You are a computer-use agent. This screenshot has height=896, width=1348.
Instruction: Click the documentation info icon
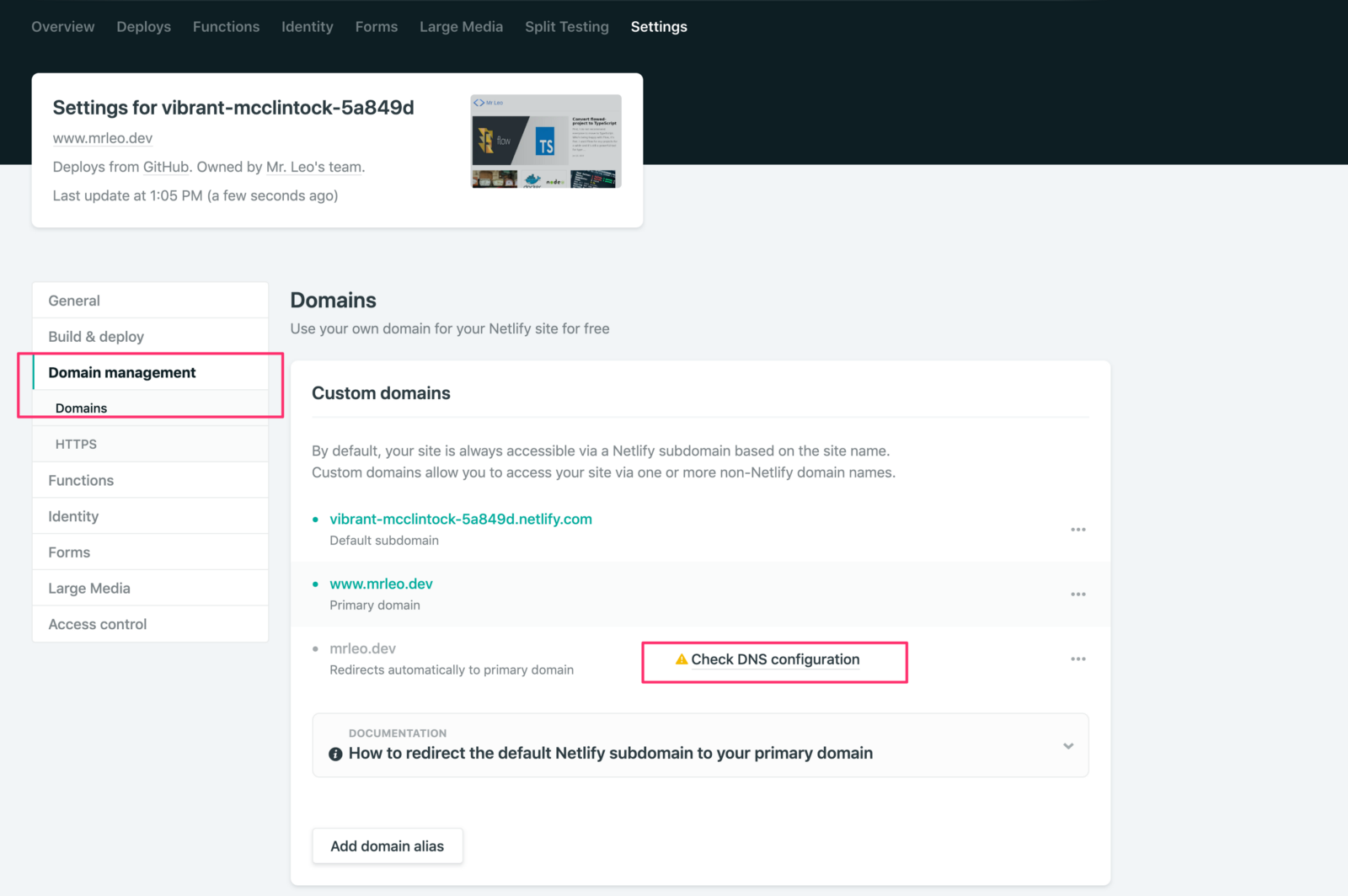[x=335, y=754]
